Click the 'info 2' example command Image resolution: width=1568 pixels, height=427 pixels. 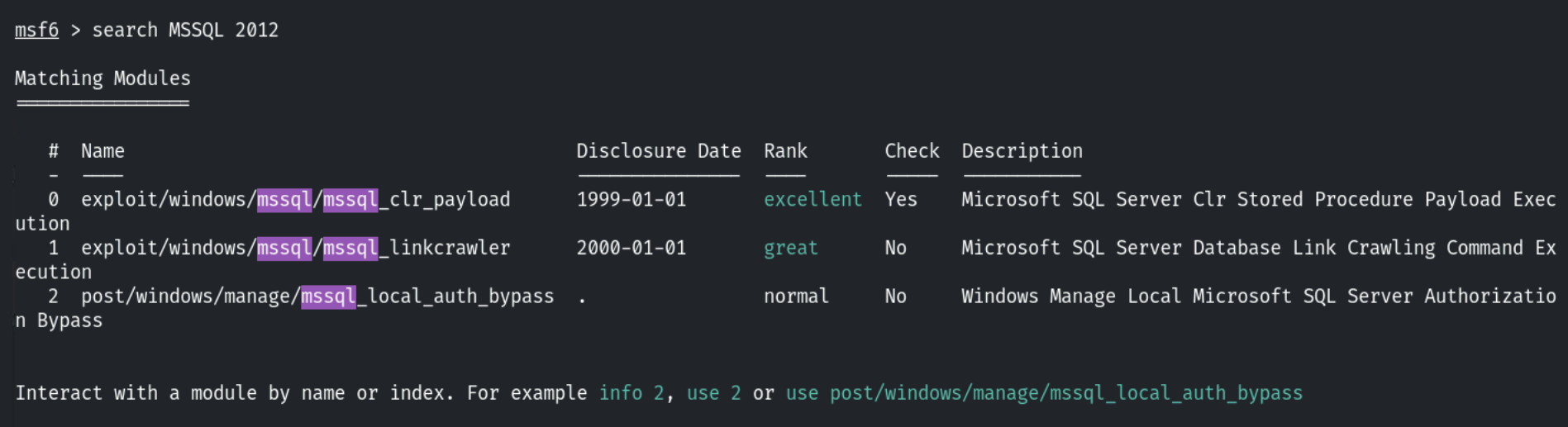click(631, 393)
